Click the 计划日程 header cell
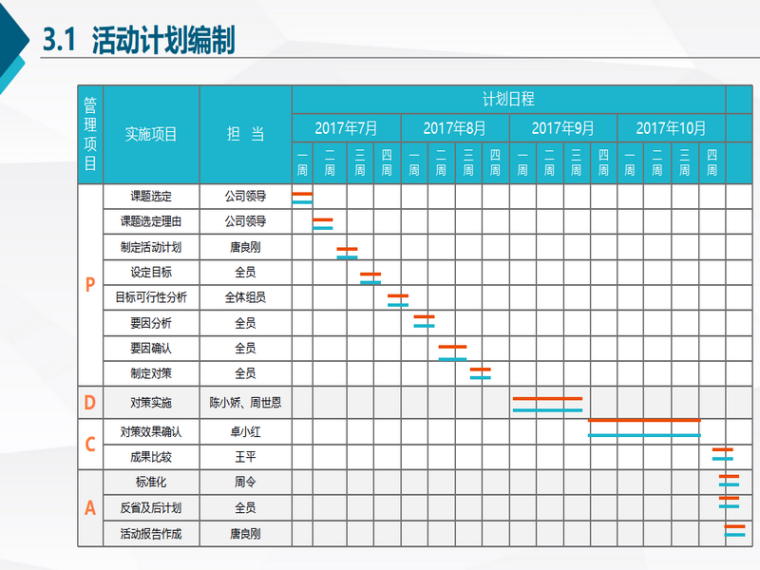 pyautogui.click(x=508, y=99)
